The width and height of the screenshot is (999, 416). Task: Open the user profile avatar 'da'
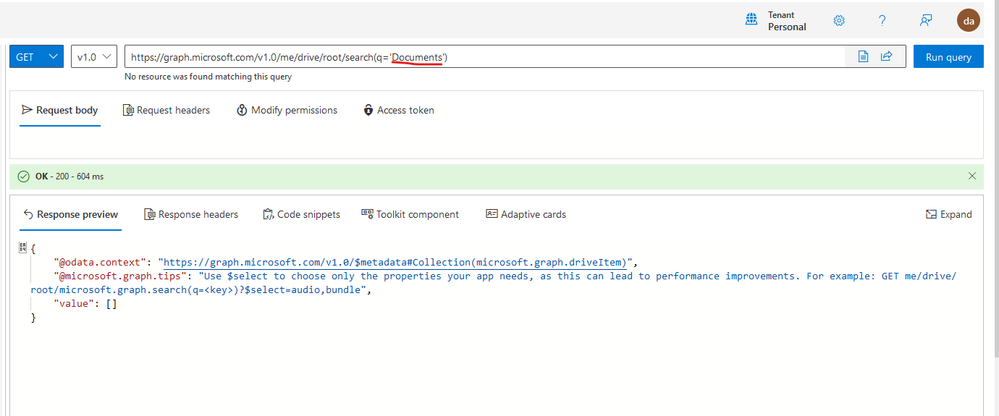tap(968, 20)
